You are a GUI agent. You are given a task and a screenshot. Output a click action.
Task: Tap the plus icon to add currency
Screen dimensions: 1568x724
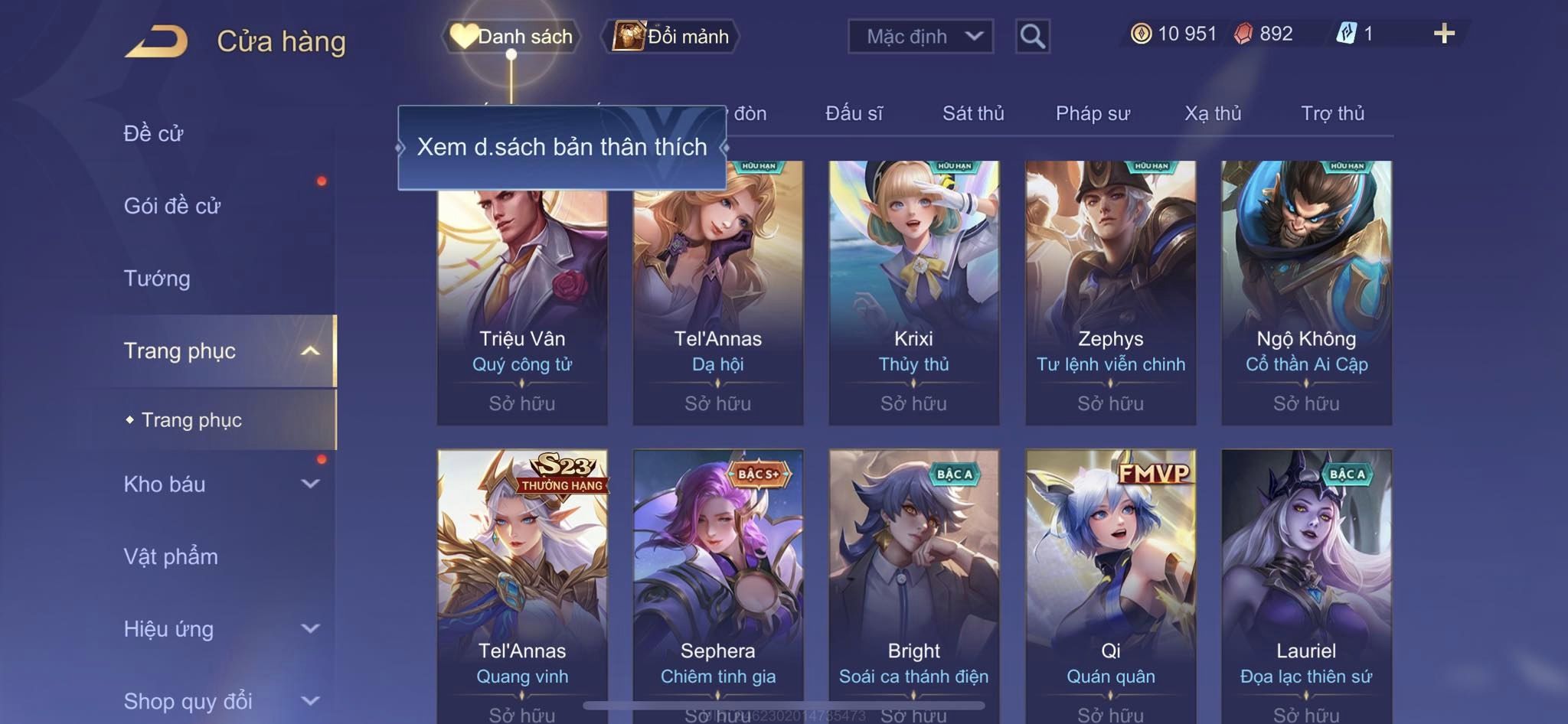(1444, 34)
